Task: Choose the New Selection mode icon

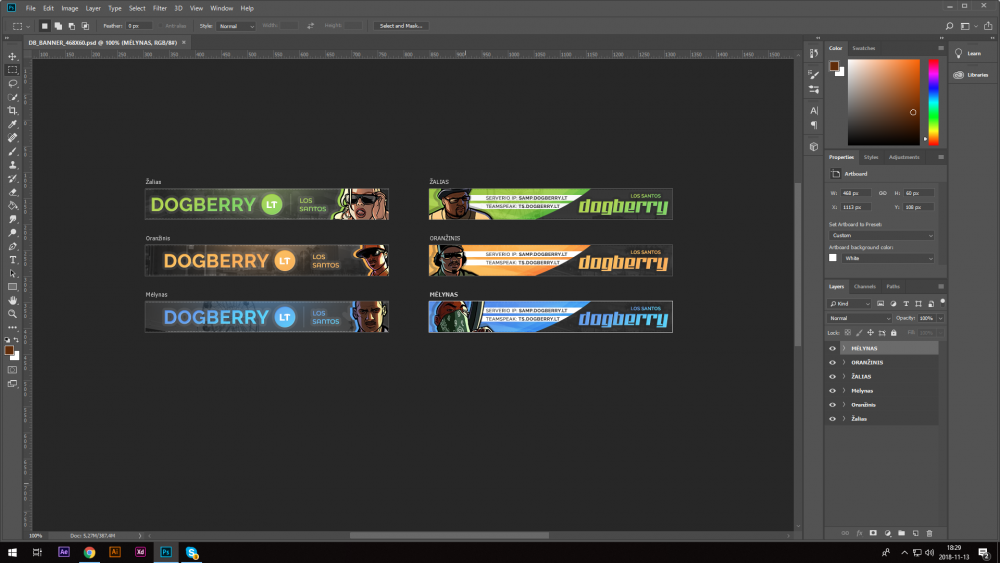Action: (44, 26)
